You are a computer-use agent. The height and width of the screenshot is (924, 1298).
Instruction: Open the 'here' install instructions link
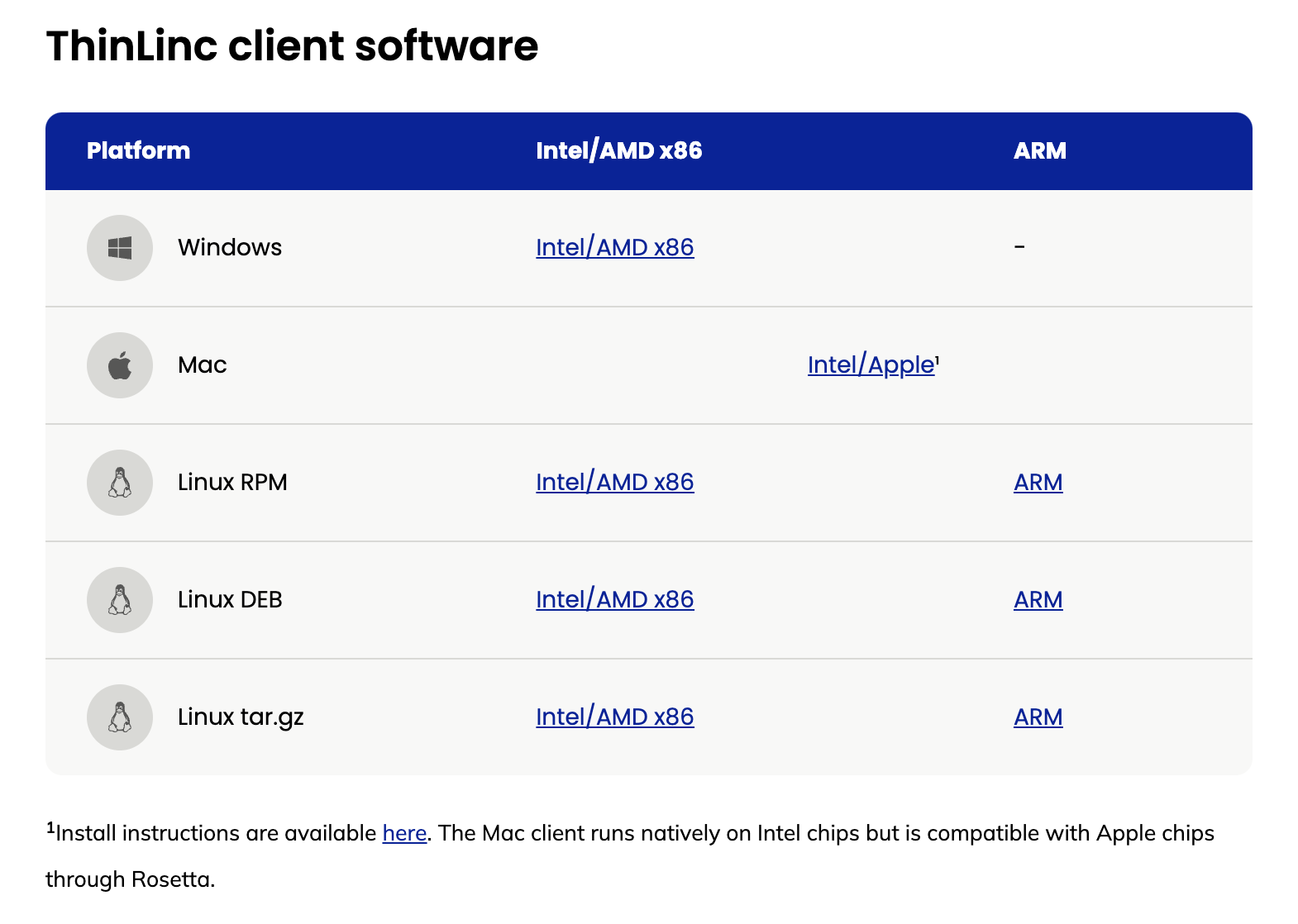404,833
